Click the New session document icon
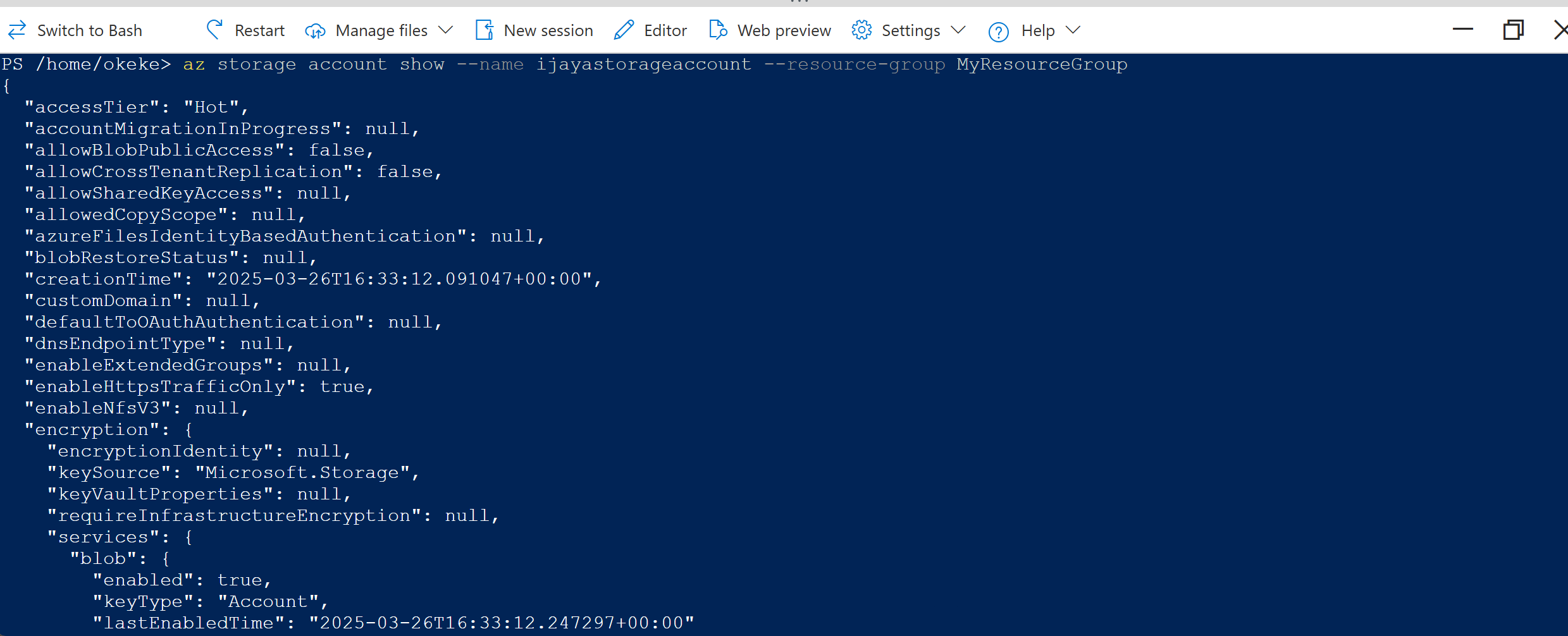The height and width of the screenshot is (636, 1568). click(485, 30)
